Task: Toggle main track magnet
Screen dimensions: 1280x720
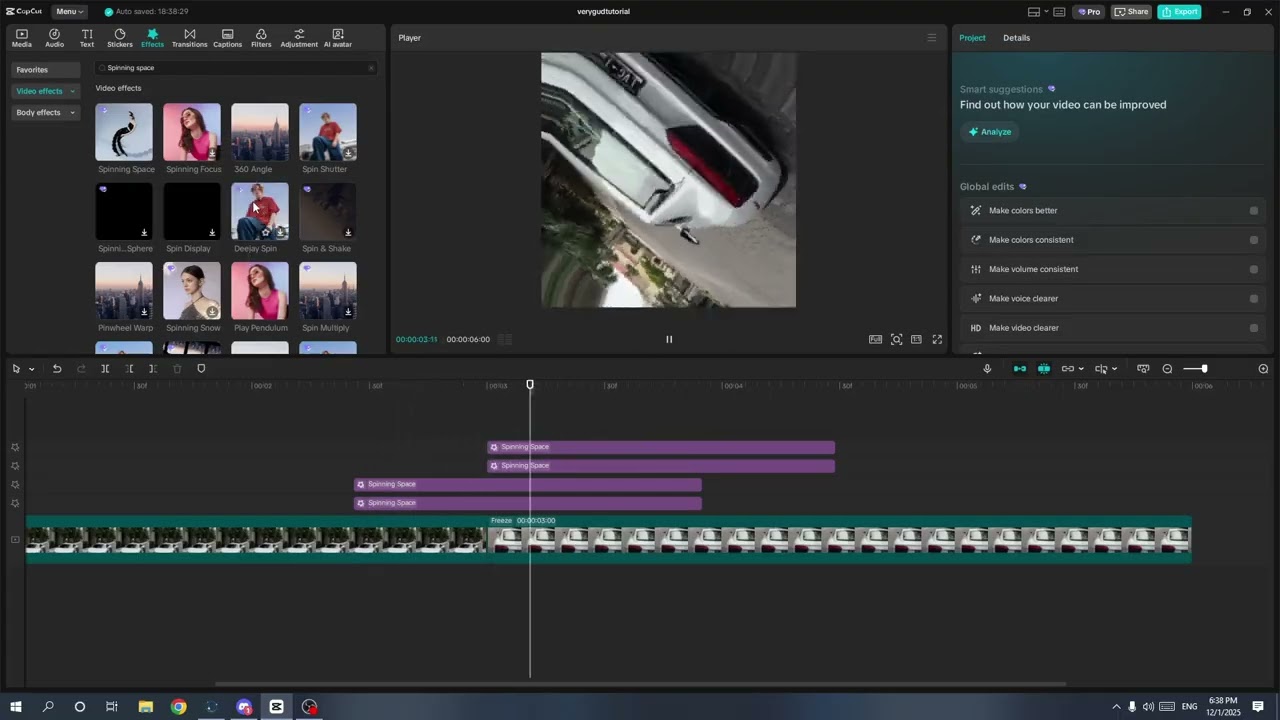Action: click(x=1020, y=369)
